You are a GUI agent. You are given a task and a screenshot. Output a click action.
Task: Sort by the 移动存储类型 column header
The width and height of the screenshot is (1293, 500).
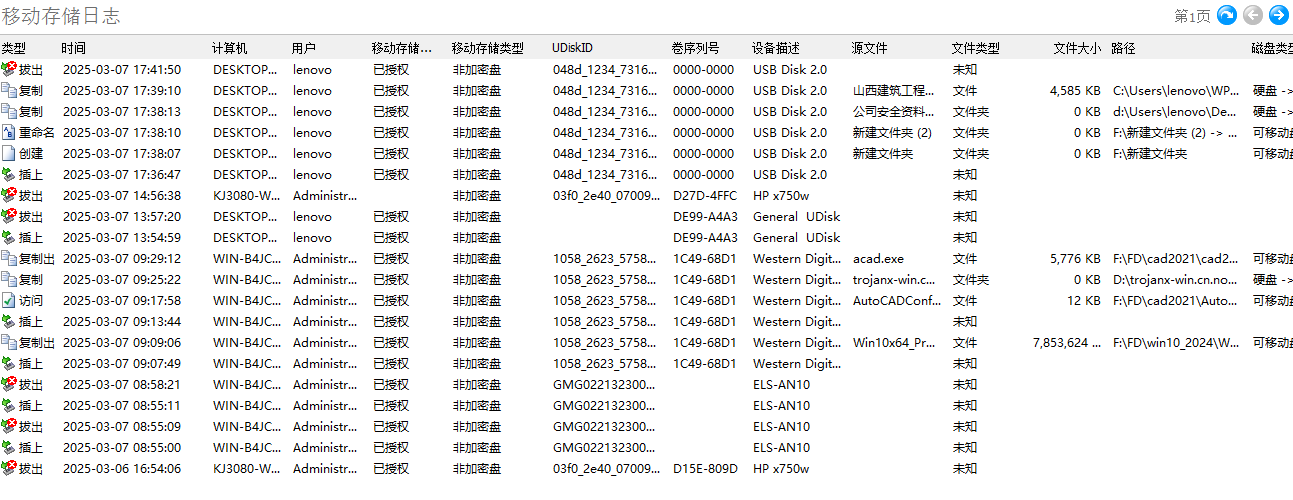click(x=487, y=48)
